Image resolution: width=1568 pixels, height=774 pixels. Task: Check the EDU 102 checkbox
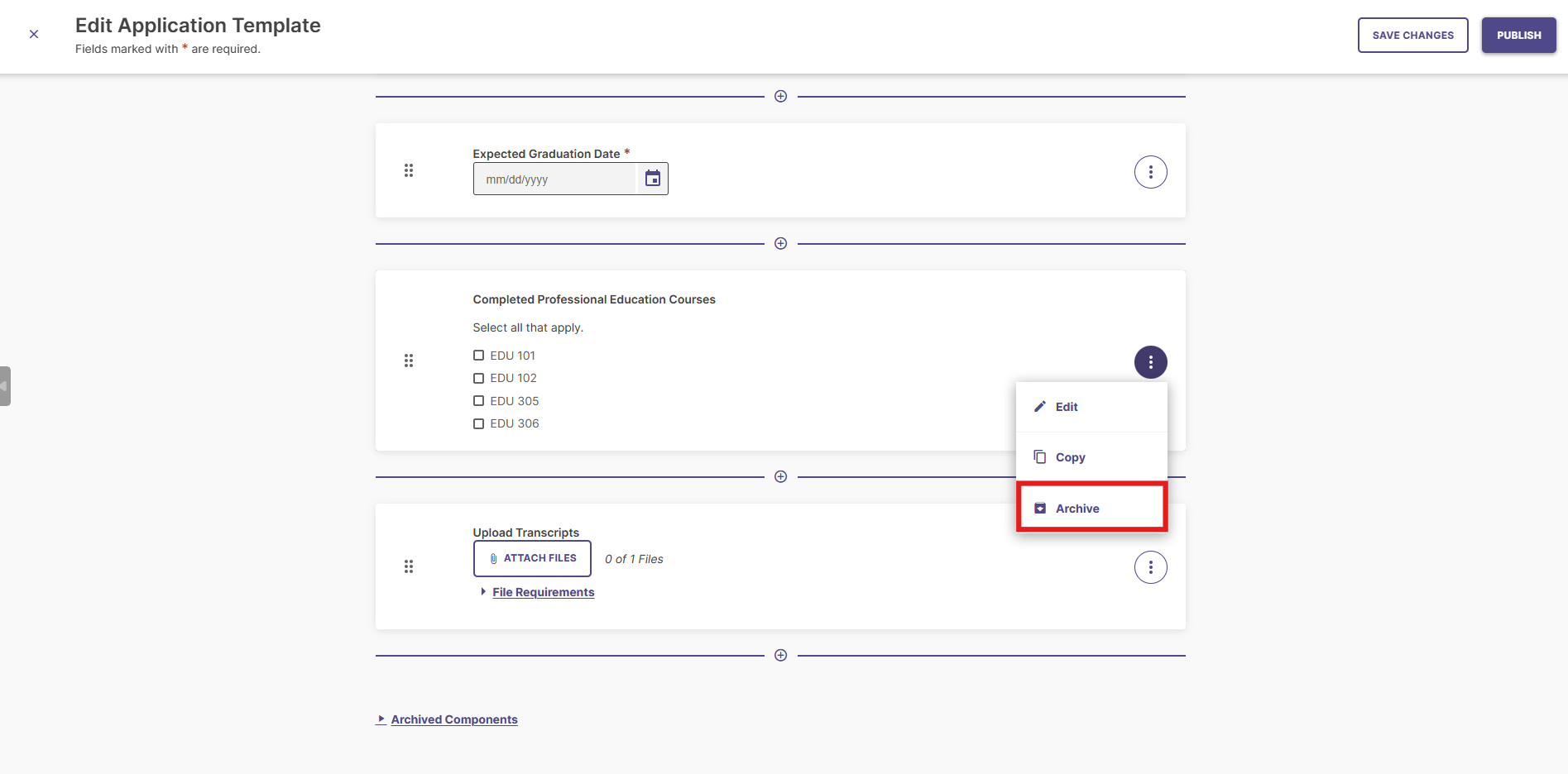click(478, 378)
